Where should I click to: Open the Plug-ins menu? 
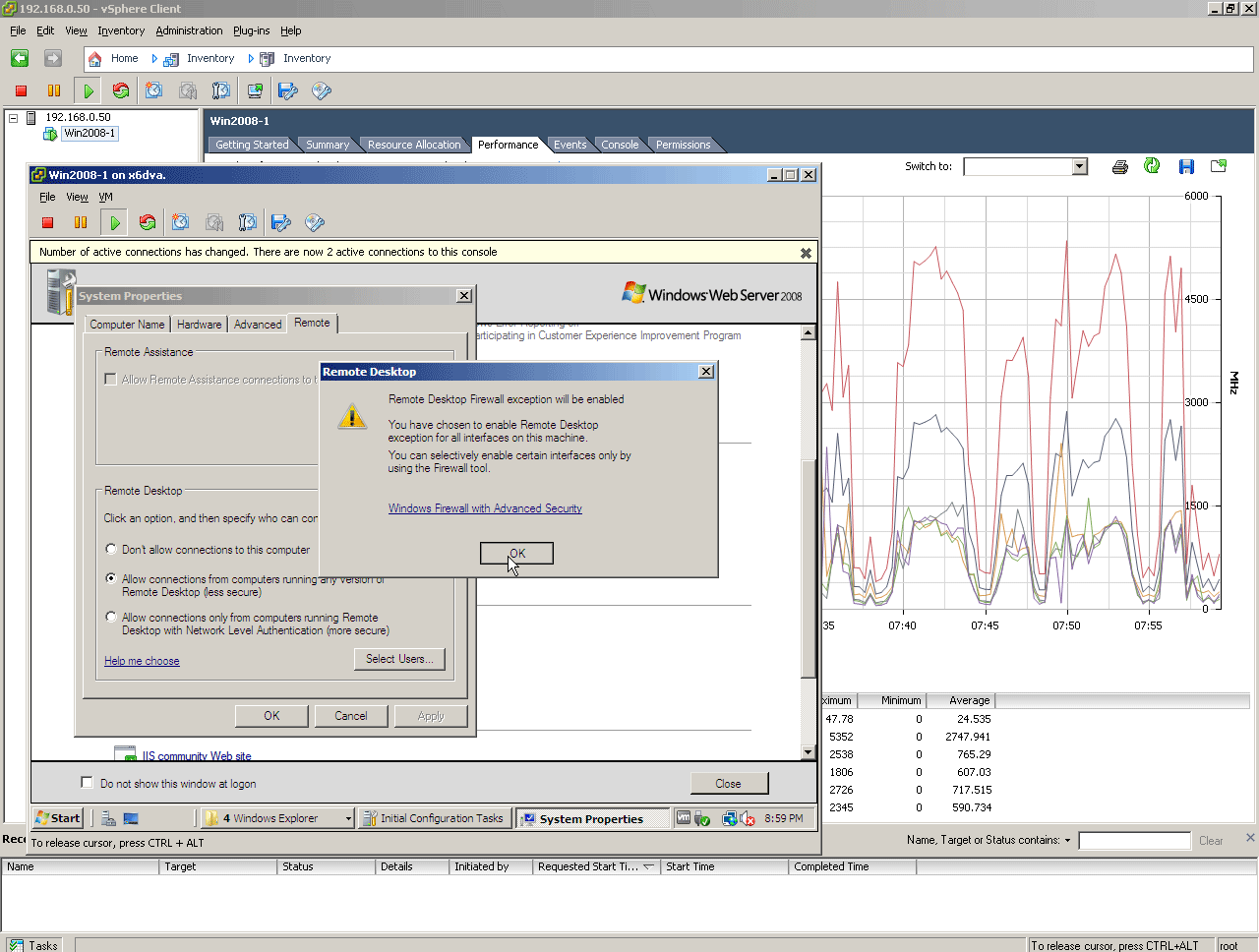coord(251,30)
